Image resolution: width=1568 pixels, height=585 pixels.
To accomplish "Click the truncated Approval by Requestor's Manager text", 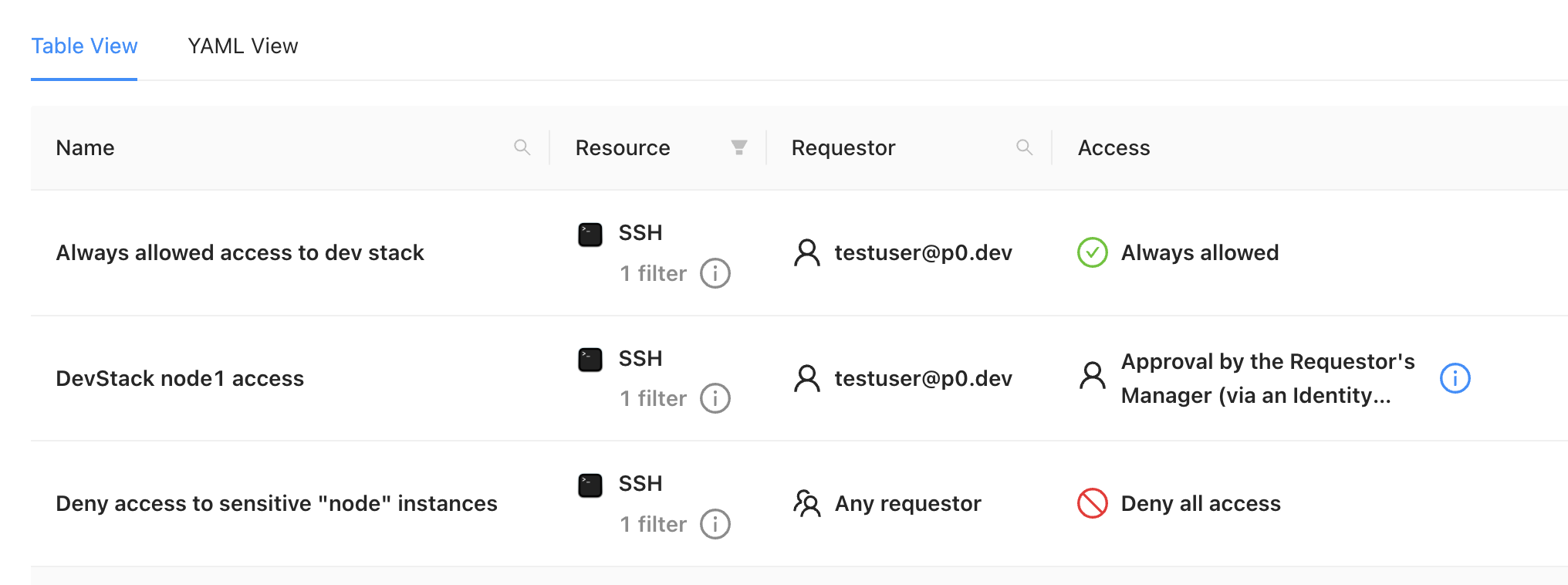I will (x=1267, y=378).
